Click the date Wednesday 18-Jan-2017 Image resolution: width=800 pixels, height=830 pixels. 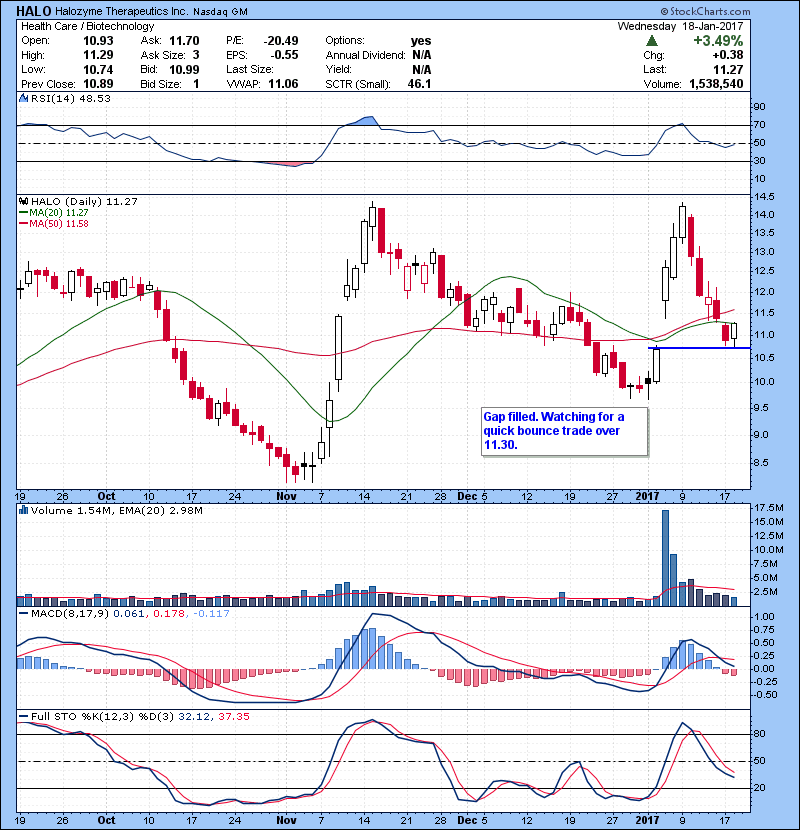click(680, 26)
